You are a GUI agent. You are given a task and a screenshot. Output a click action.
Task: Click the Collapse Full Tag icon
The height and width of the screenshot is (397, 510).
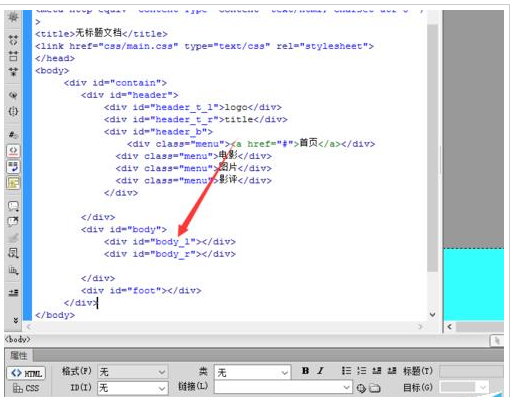13,40
